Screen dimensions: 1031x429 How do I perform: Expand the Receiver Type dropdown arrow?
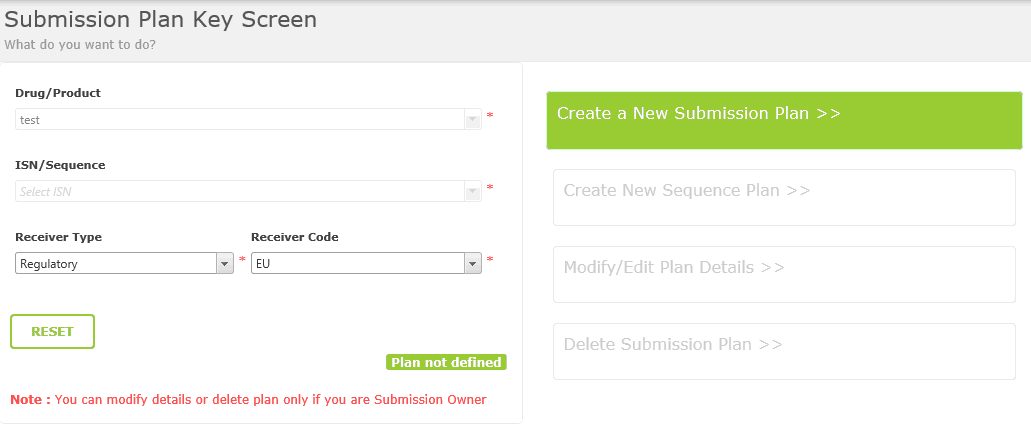(225, 264)
